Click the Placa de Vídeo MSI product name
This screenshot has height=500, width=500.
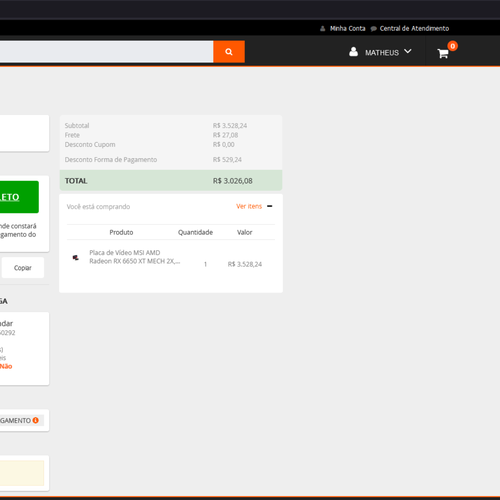tap(135, 257)
